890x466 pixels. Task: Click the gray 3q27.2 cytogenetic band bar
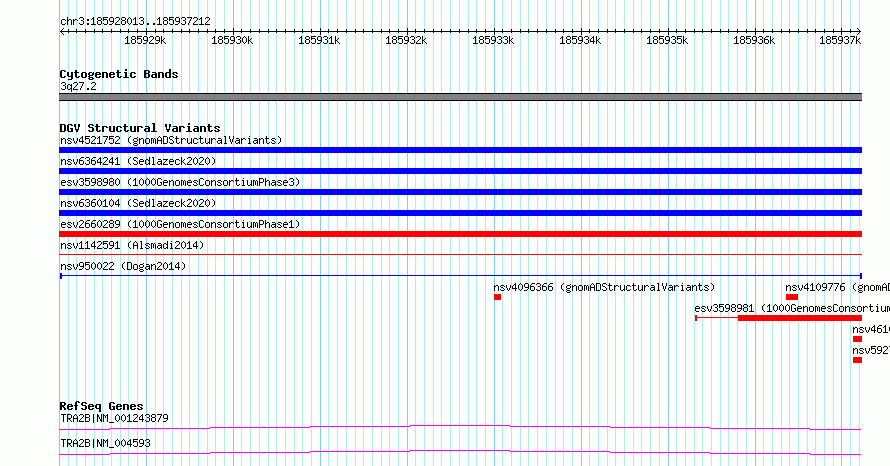click(x=460, y=97)
